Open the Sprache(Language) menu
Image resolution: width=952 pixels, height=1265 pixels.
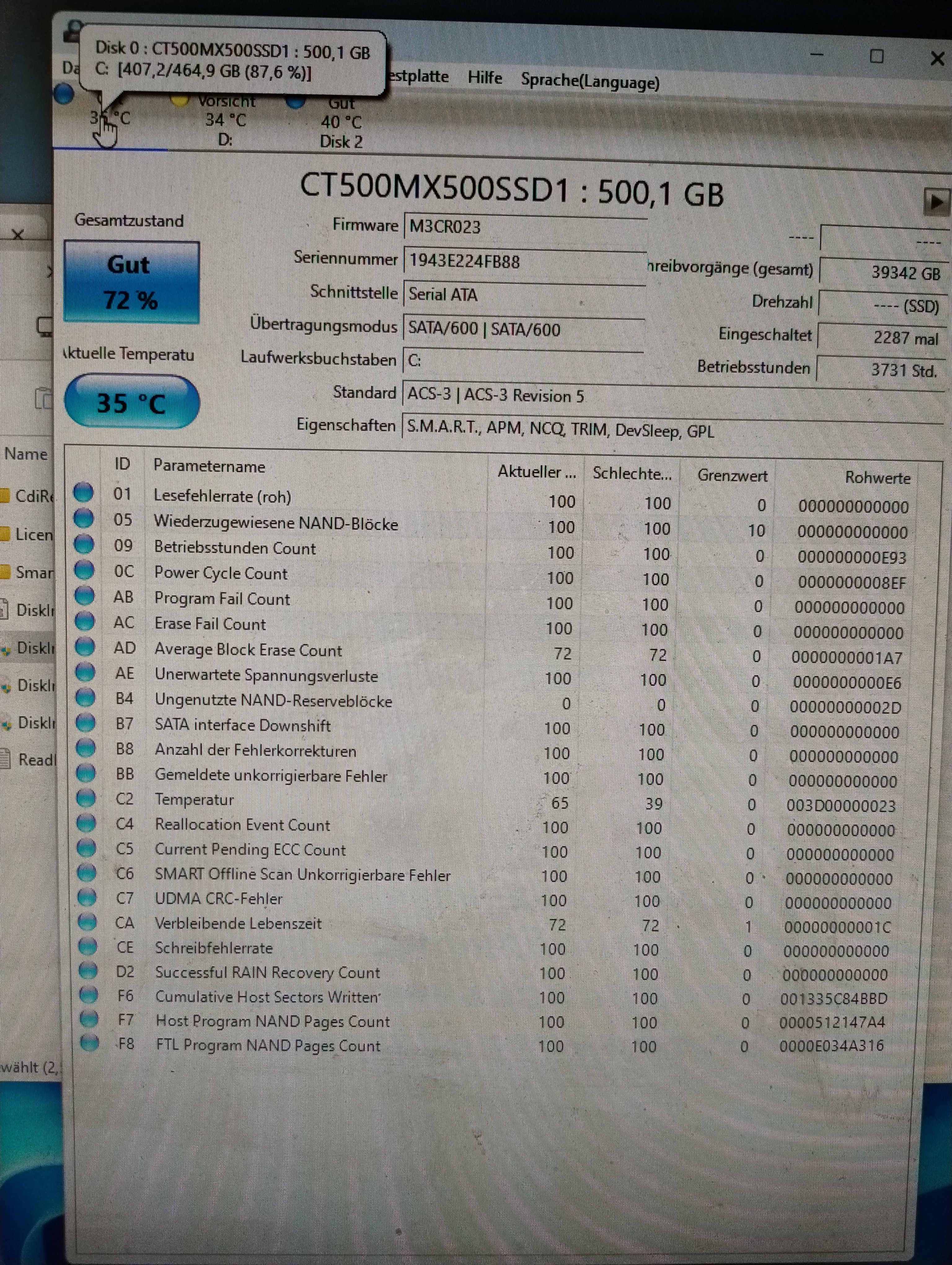(x=590, y=82)
